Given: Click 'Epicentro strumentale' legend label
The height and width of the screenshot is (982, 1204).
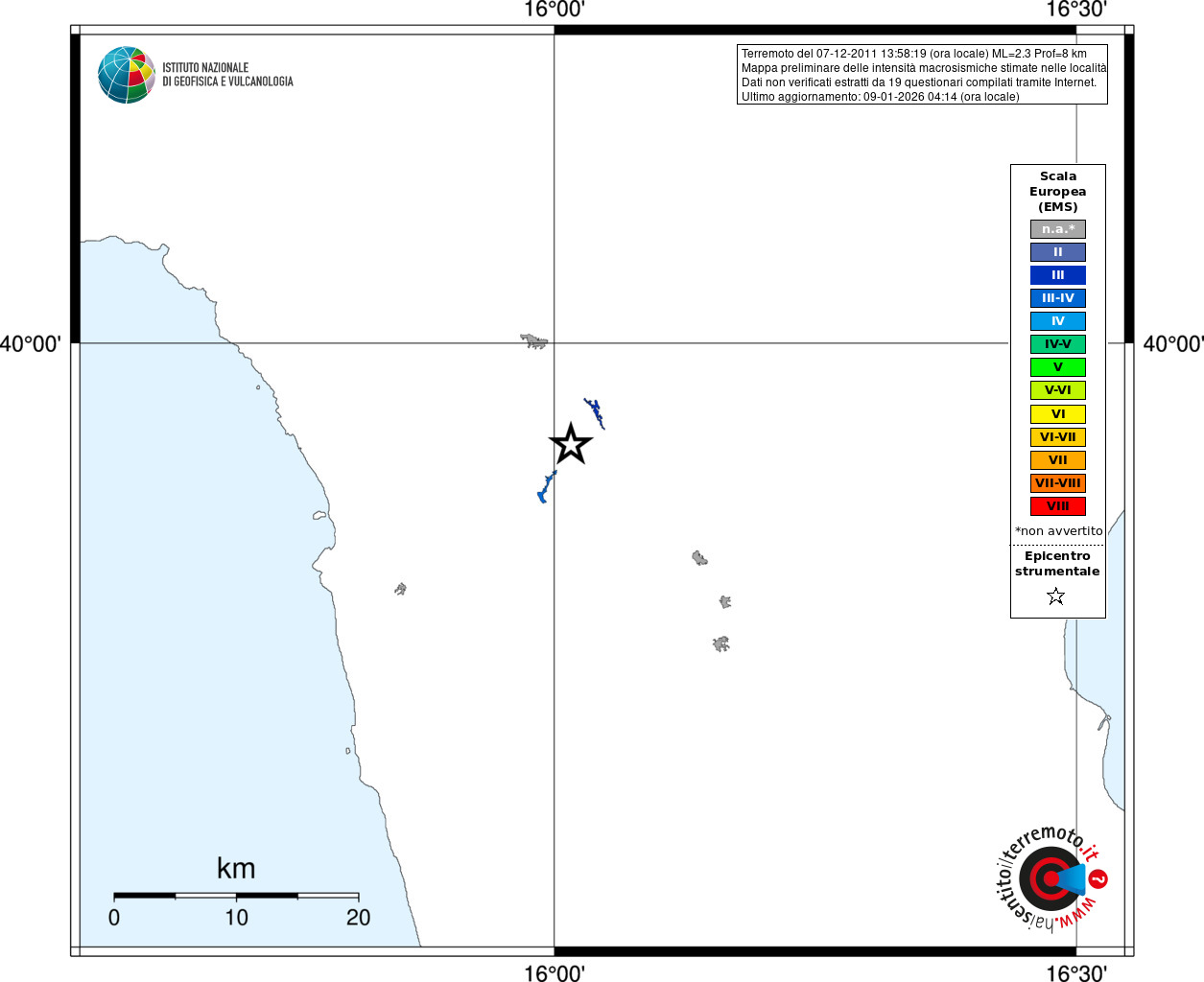Looking at the screenshot, I should 1057,564.
